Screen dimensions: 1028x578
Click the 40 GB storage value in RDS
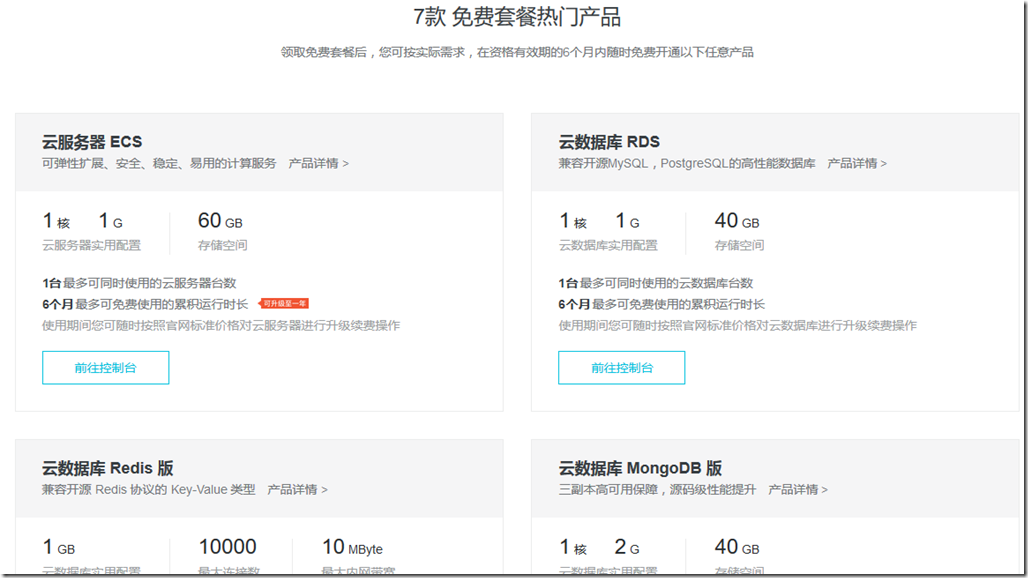pos(737,221)
